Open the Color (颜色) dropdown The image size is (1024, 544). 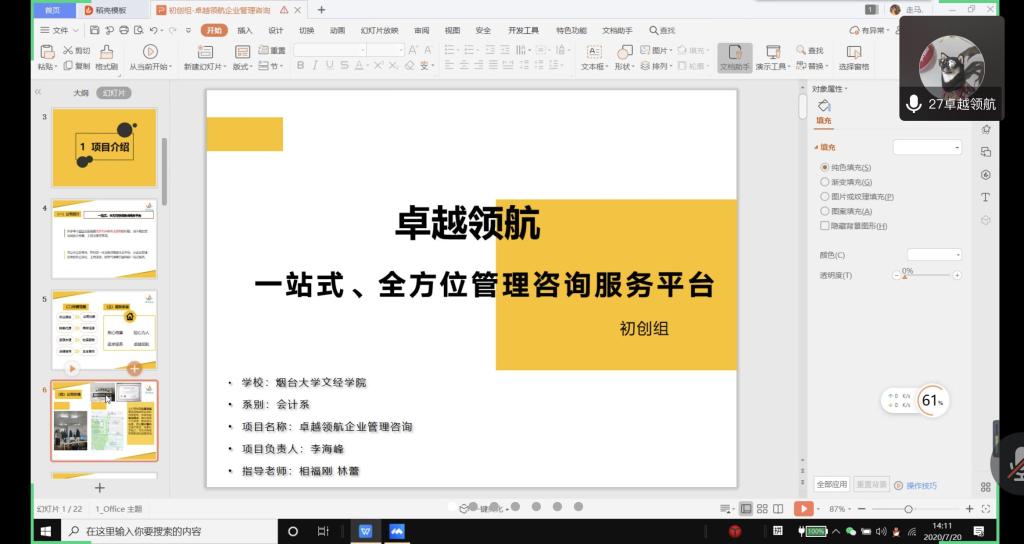click(934, 255)
